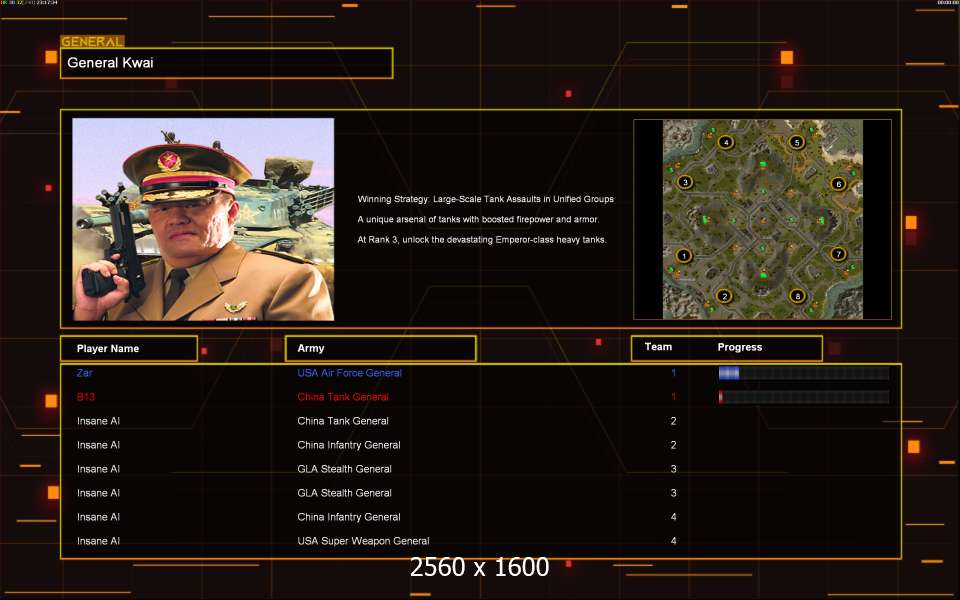Select the Army column header

point(380,348)
